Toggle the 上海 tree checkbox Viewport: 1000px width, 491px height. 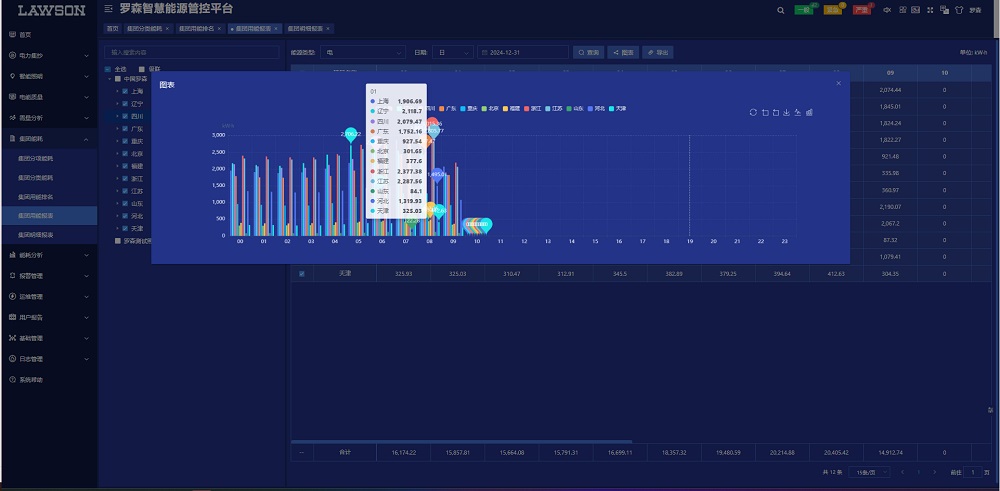(126, 91)
